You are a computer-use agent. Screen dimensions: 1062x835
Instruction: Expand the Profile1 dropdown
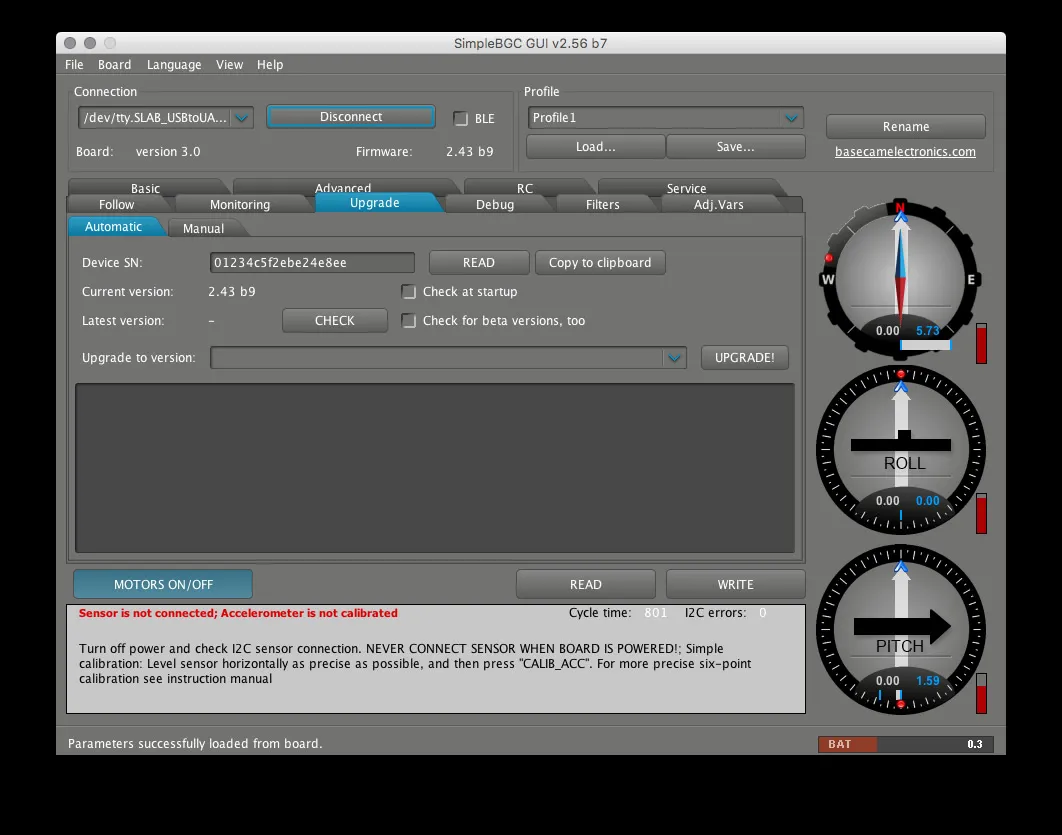tap(666, 118)
